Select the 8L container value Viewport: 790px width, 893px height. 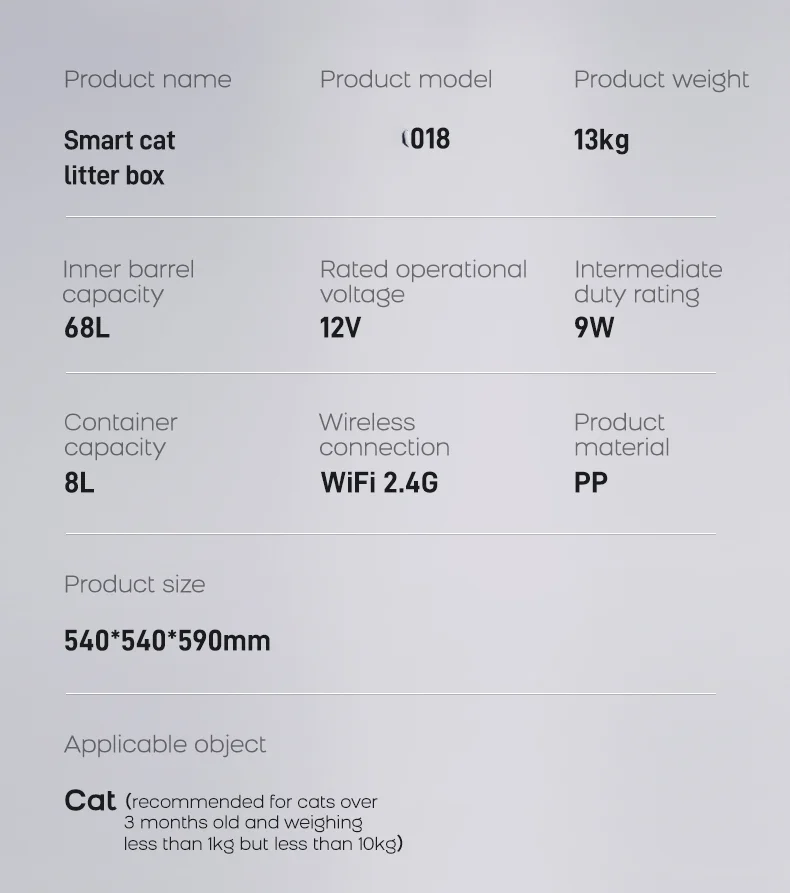click(79, 482)
